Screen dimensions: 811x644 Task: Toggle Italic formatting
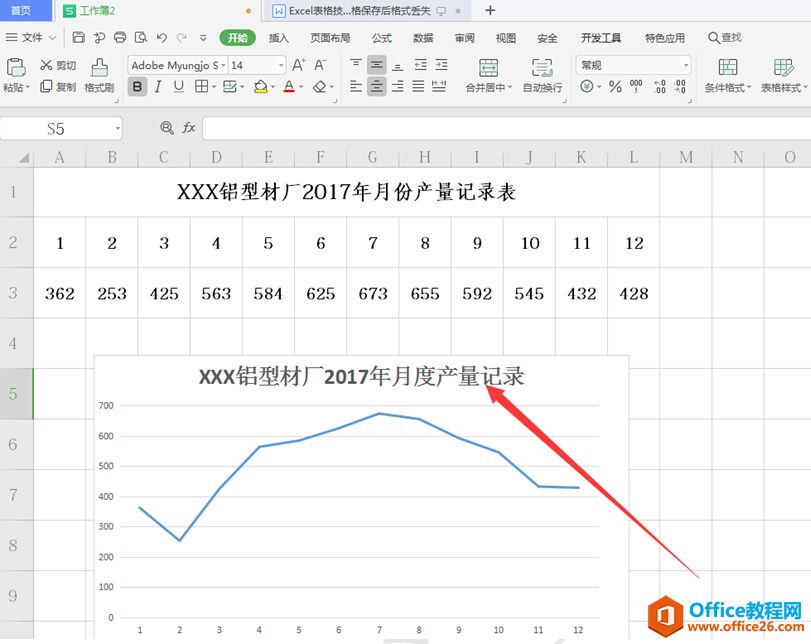(158, 86)
